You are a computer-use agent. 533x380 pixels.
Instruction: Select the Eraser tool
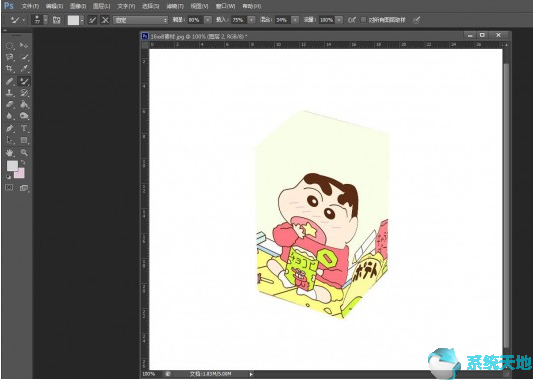(x=10, y=104)
